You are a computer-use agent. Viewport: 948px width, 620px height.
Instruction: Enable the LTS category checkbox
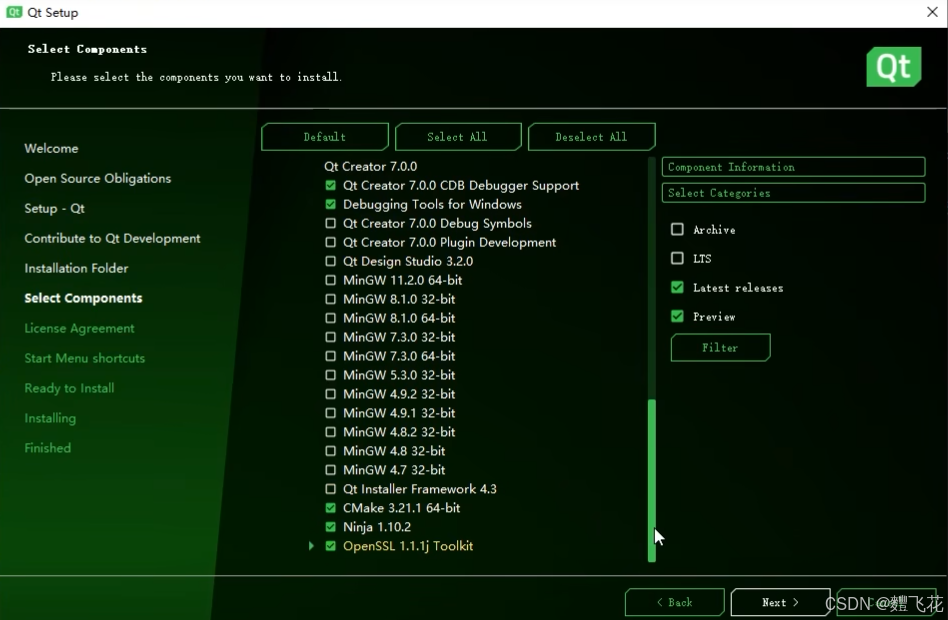[x=677, y=258]
